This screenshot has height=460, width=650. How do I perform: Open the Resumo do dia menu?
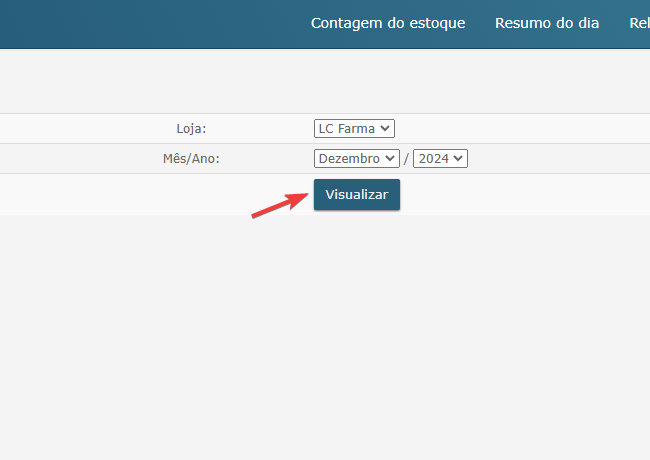coord(547,24)
